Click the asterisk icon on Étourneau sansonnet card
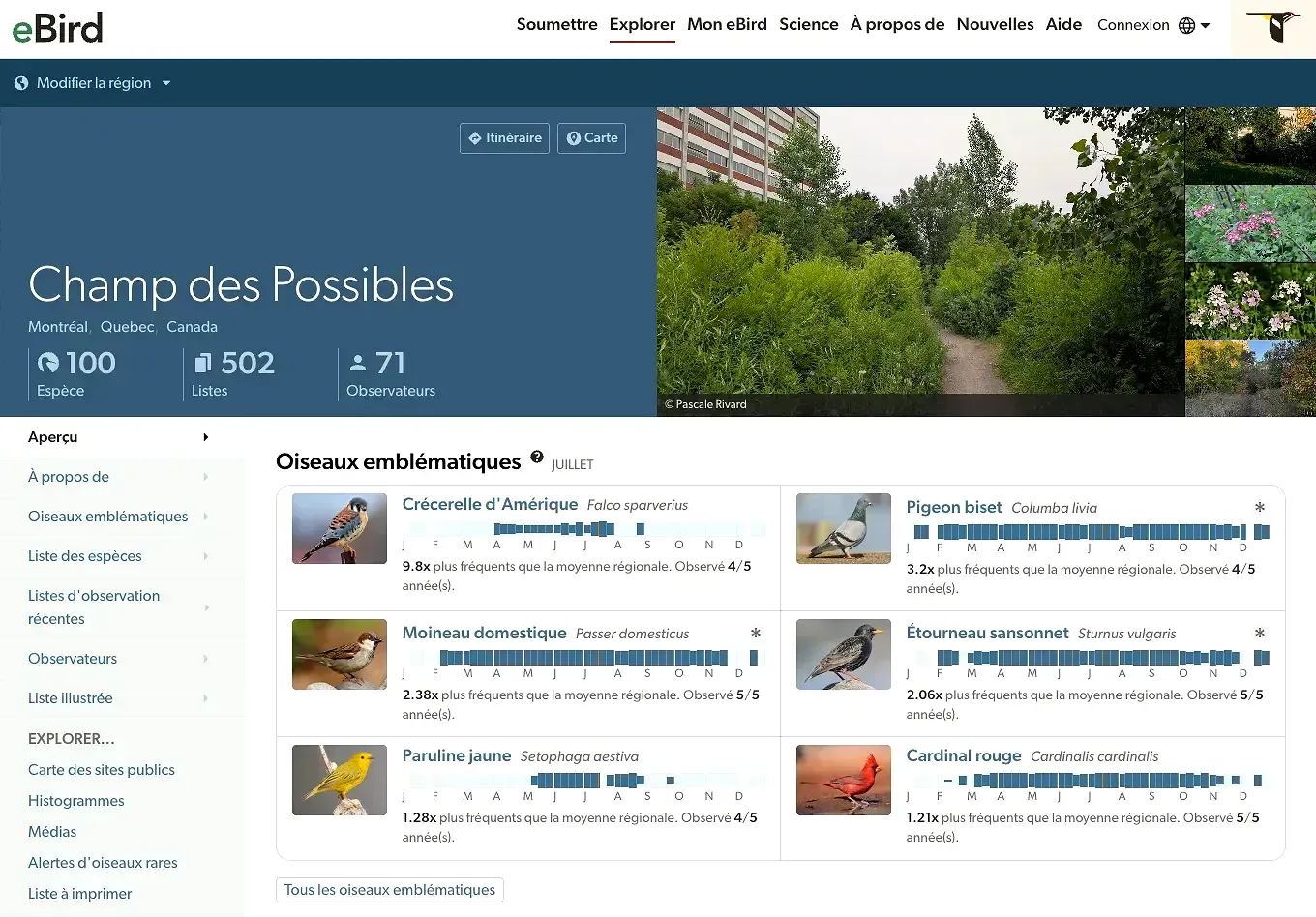This screenshot has height=917, width=1316. (1260, 634)
